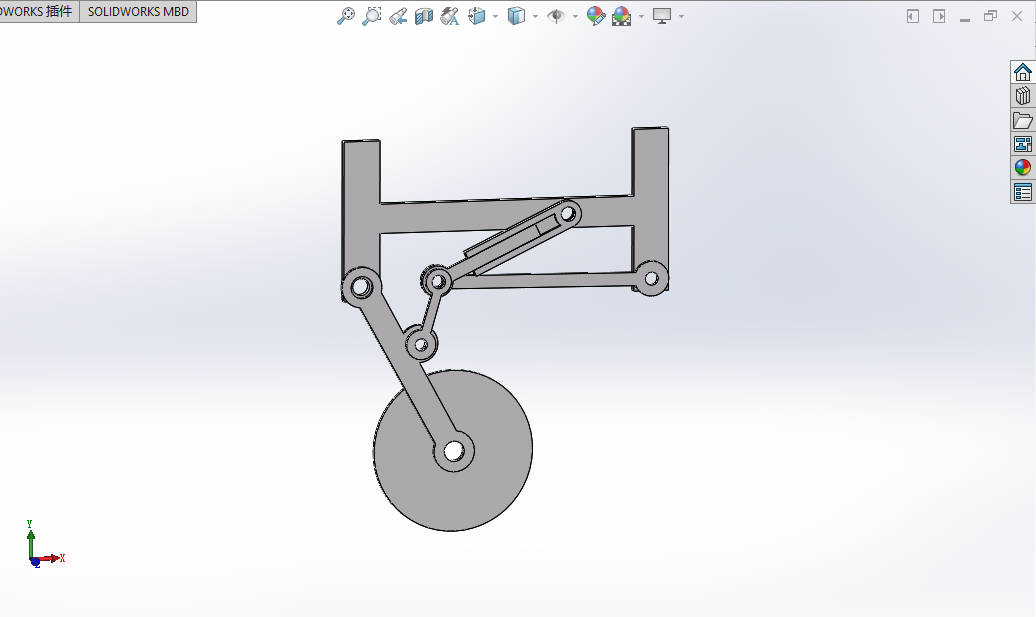Expand the Display Style dropdown arrow
This screenshot has width=1036, height=617.
click(535, 17)
